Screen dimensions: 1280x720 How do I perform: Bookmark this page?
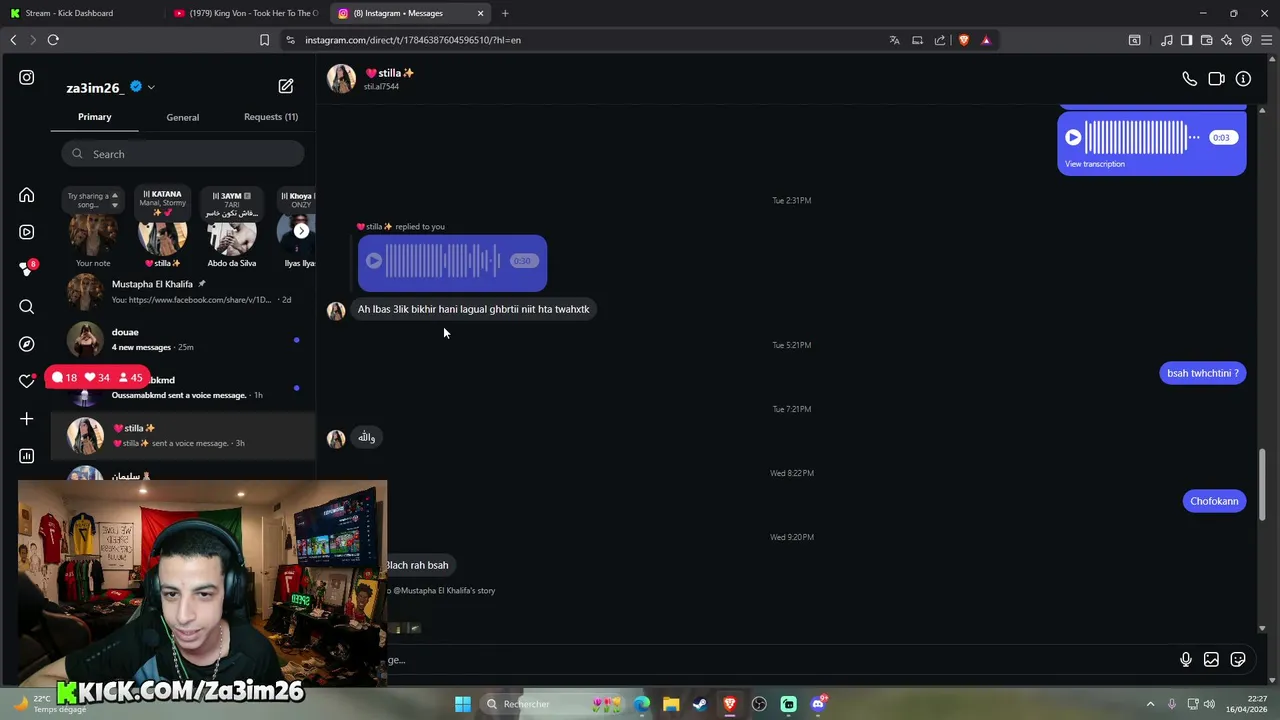pos(264,40)
